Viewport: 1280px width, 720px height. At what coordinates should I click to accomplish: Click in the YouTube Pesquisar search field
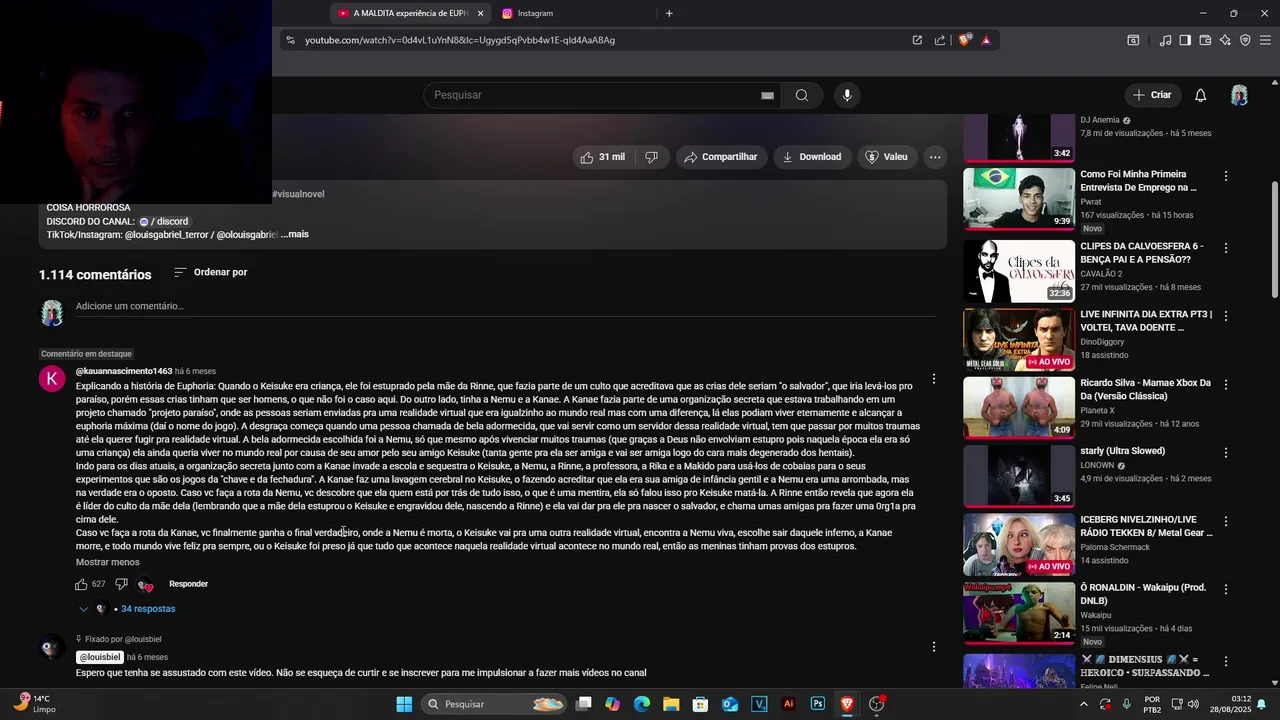(x=595, y=95)
